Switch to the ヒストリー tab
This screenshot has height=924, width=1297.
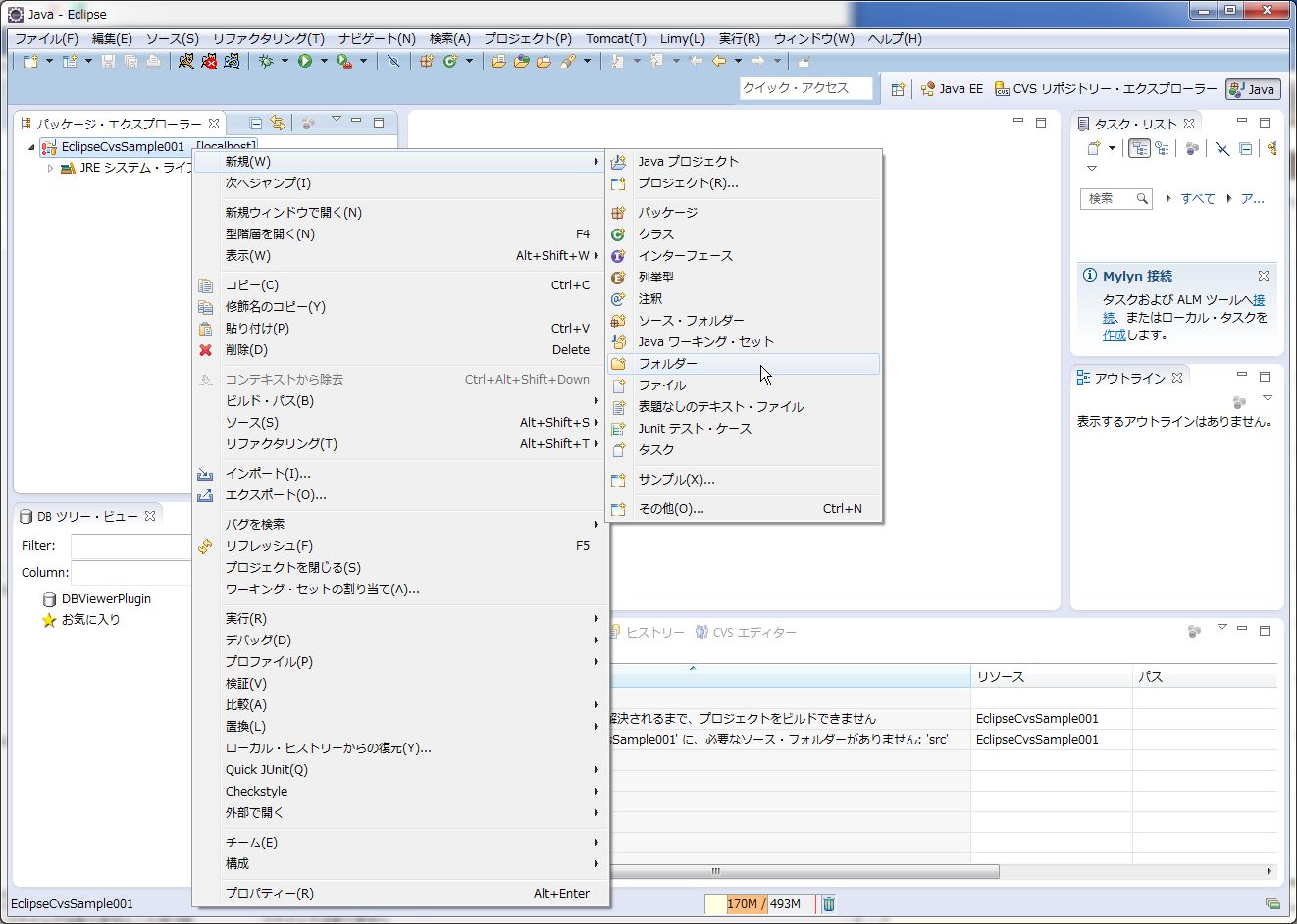649,632
